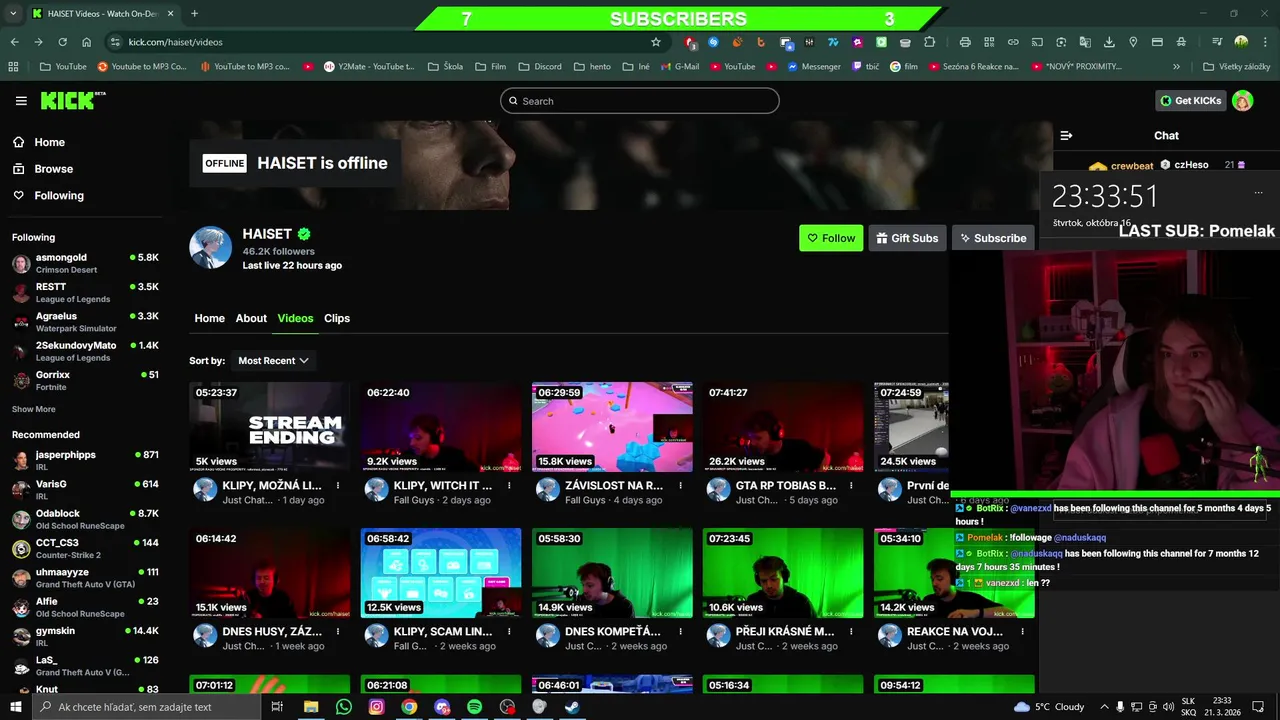Image resolution: width=1280 pixels, height=720 pixels.
Task: Open Agraelus channel in the sidebar
Action: pyautogui.click(x=85, y=322)
